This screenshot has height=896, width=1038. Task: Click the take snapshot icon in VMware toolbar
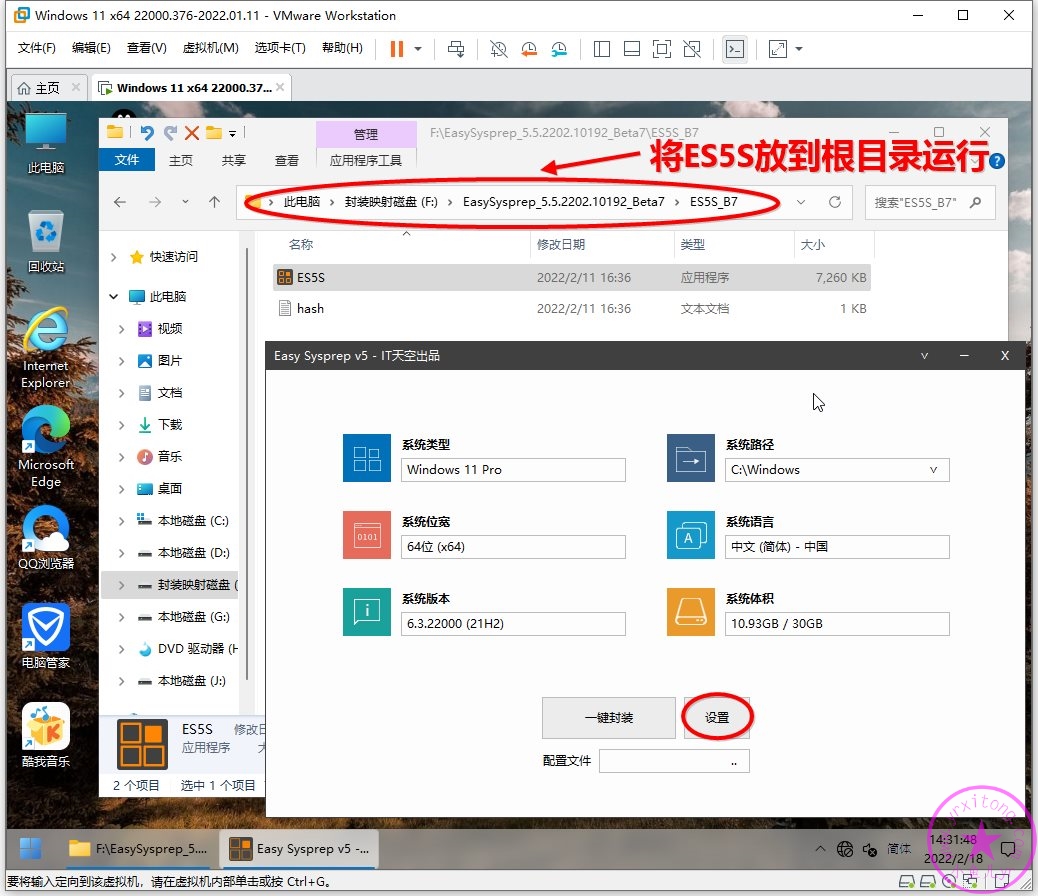pyautogui.click(x=498, y=49)
